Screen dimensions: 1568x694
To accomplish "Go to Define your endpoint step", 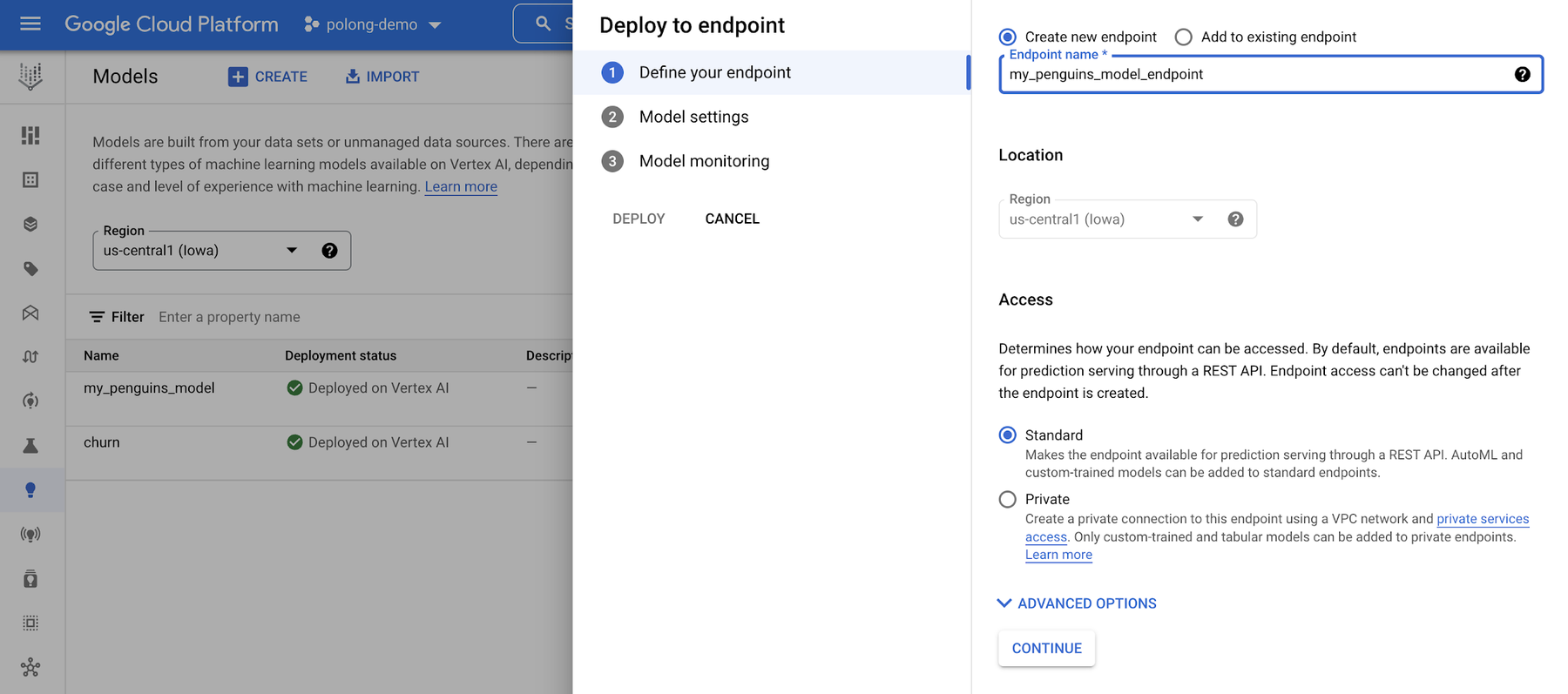I will tap(771, 72).
